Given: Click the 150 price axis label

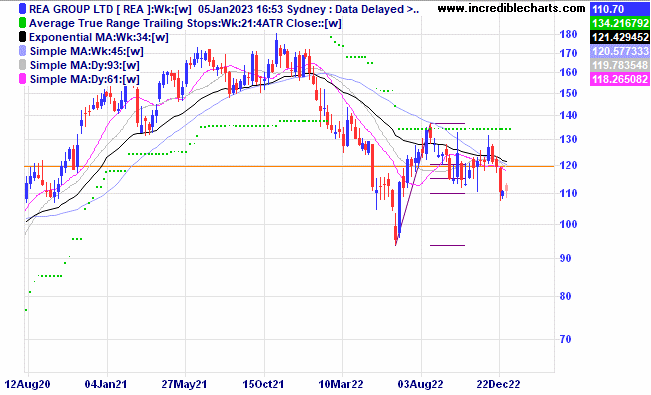Looking at the screenshot, I should [568, 93].
